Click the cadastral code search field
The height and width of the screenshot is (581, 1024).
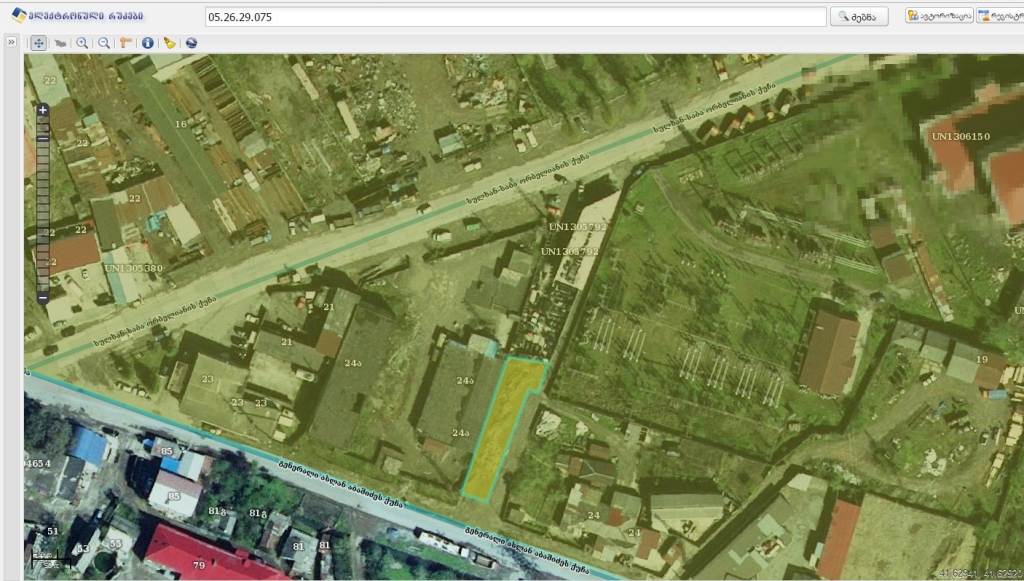516,17
